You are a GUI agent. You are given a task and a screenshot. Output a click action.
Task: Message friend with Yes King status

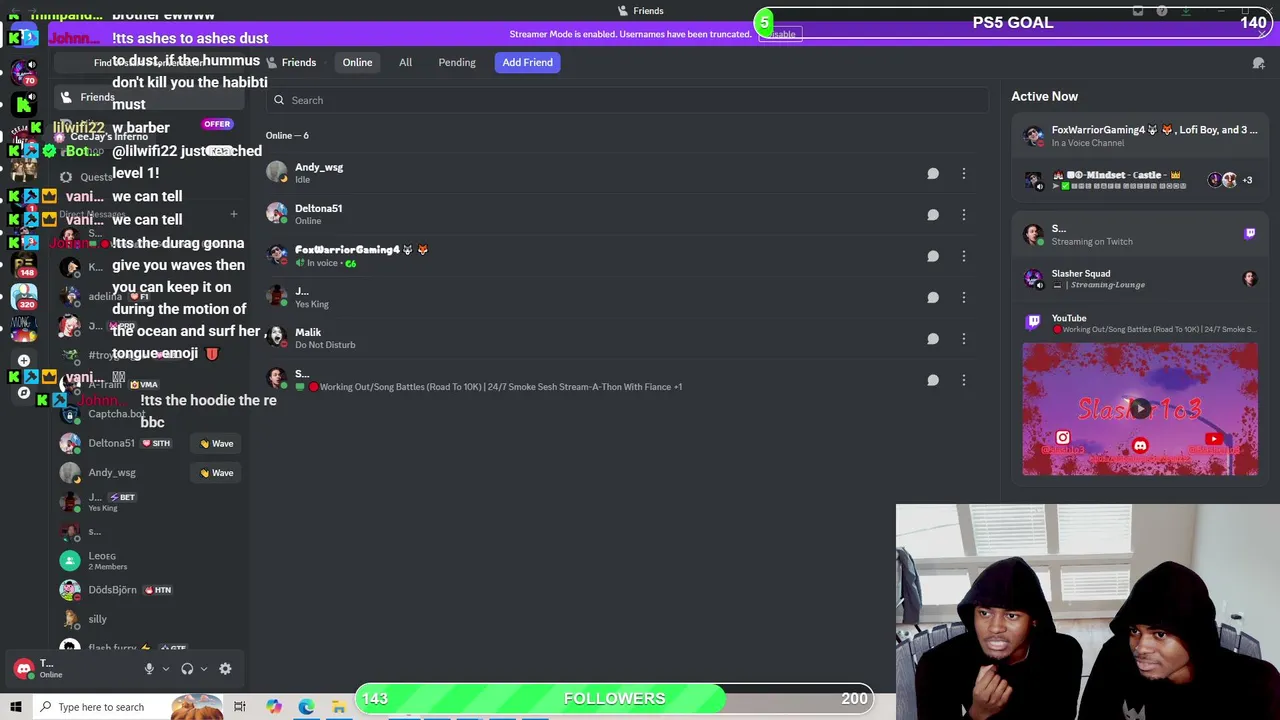point(933,297)
